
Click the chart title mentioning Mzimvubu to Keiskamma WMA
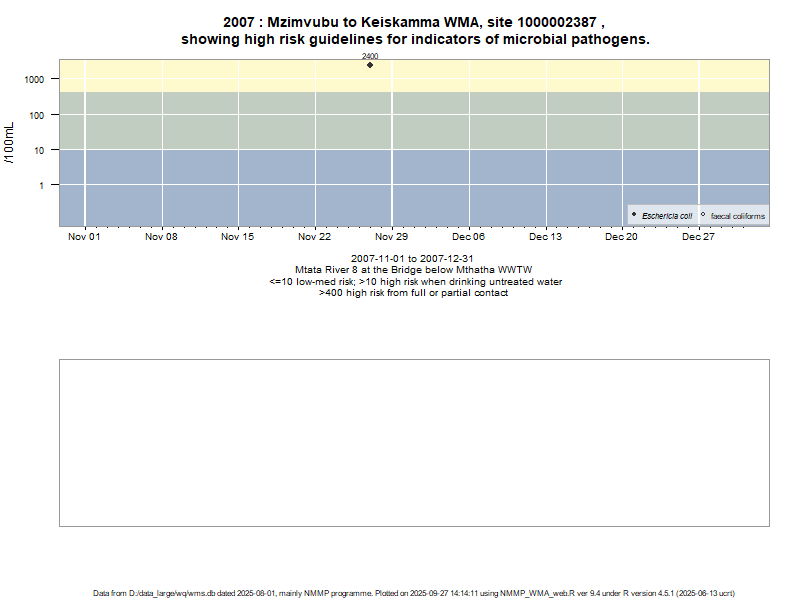point(414,30)
